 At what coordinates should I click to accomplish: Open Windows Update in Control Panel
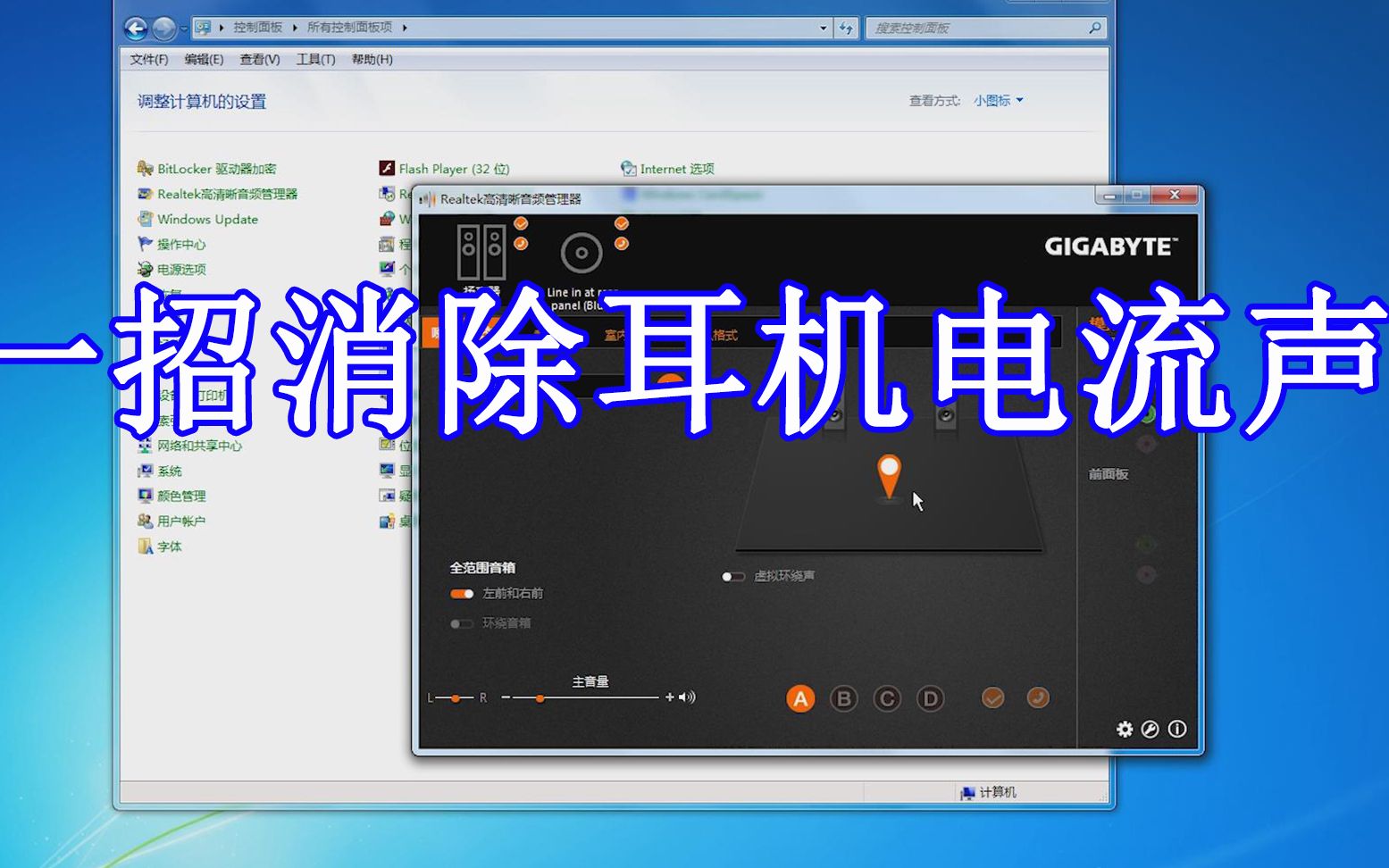(197, 219)
